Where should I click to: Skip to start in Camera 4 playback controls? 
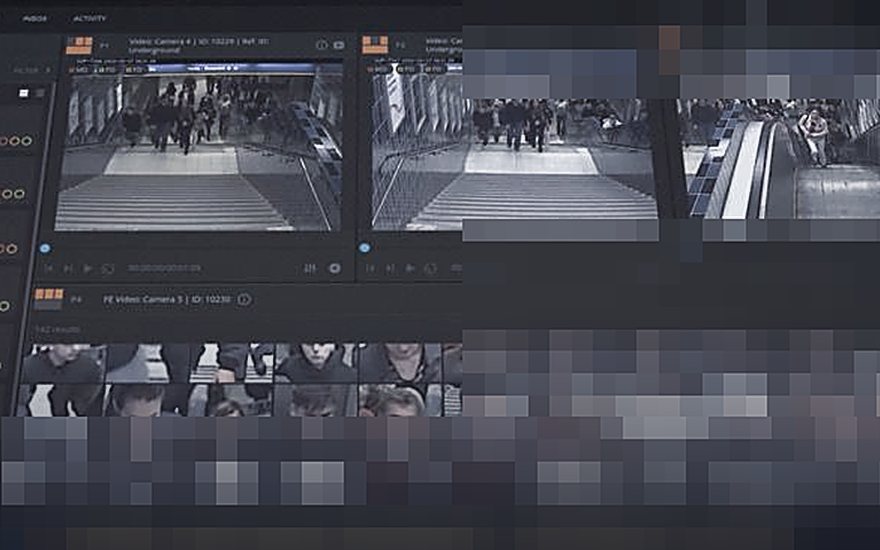point(49,269)
